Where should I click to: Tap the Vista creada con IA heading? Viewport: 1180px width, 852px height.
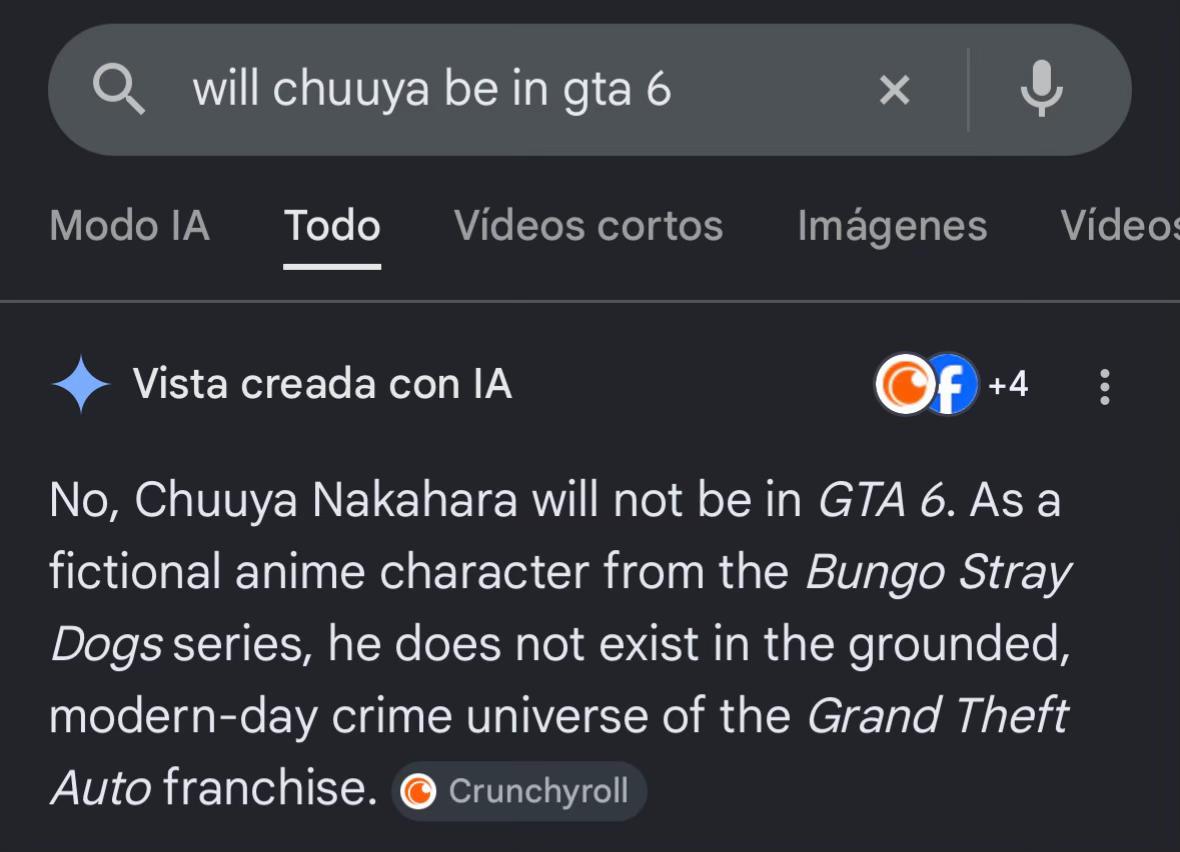(322, 384)
